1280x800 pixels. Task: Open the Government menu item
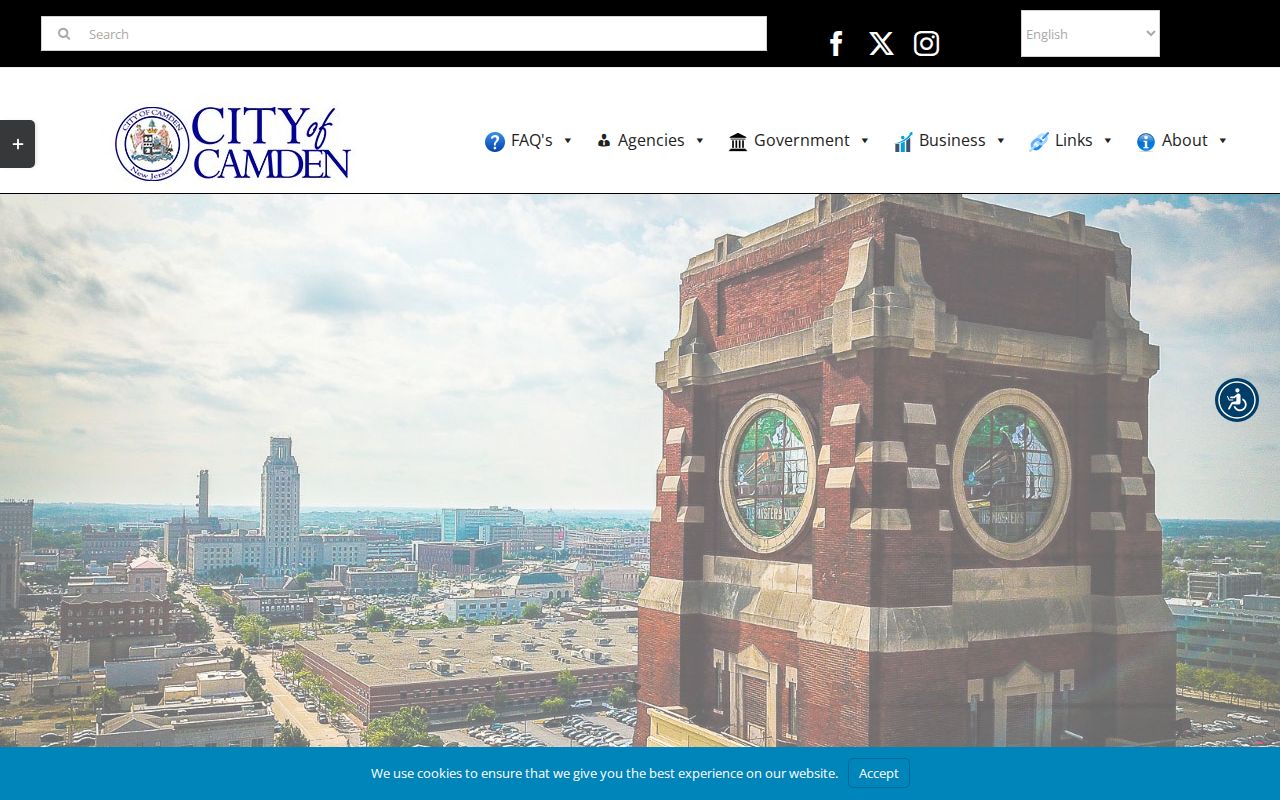[801, 140]
